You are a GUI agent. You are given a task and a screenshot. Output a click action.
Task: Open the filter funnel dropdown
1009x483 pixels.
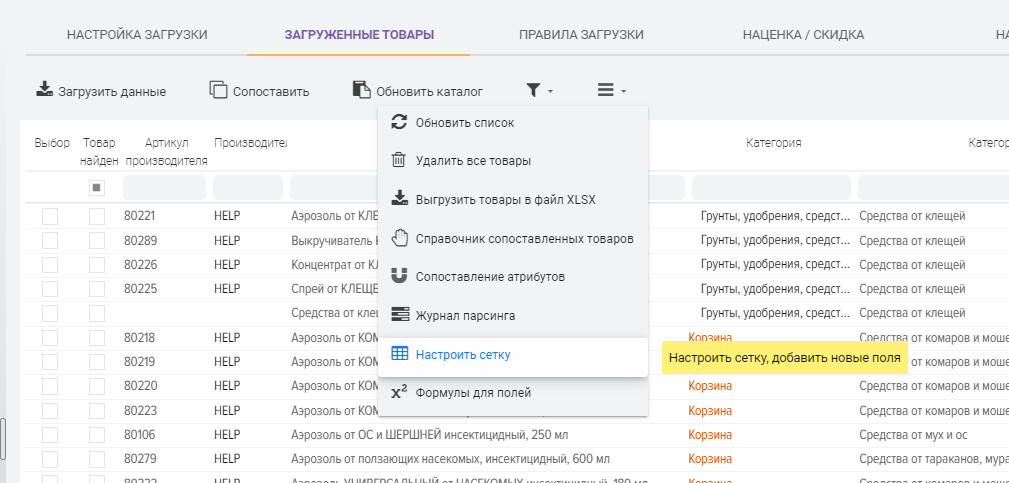point(539,91)
